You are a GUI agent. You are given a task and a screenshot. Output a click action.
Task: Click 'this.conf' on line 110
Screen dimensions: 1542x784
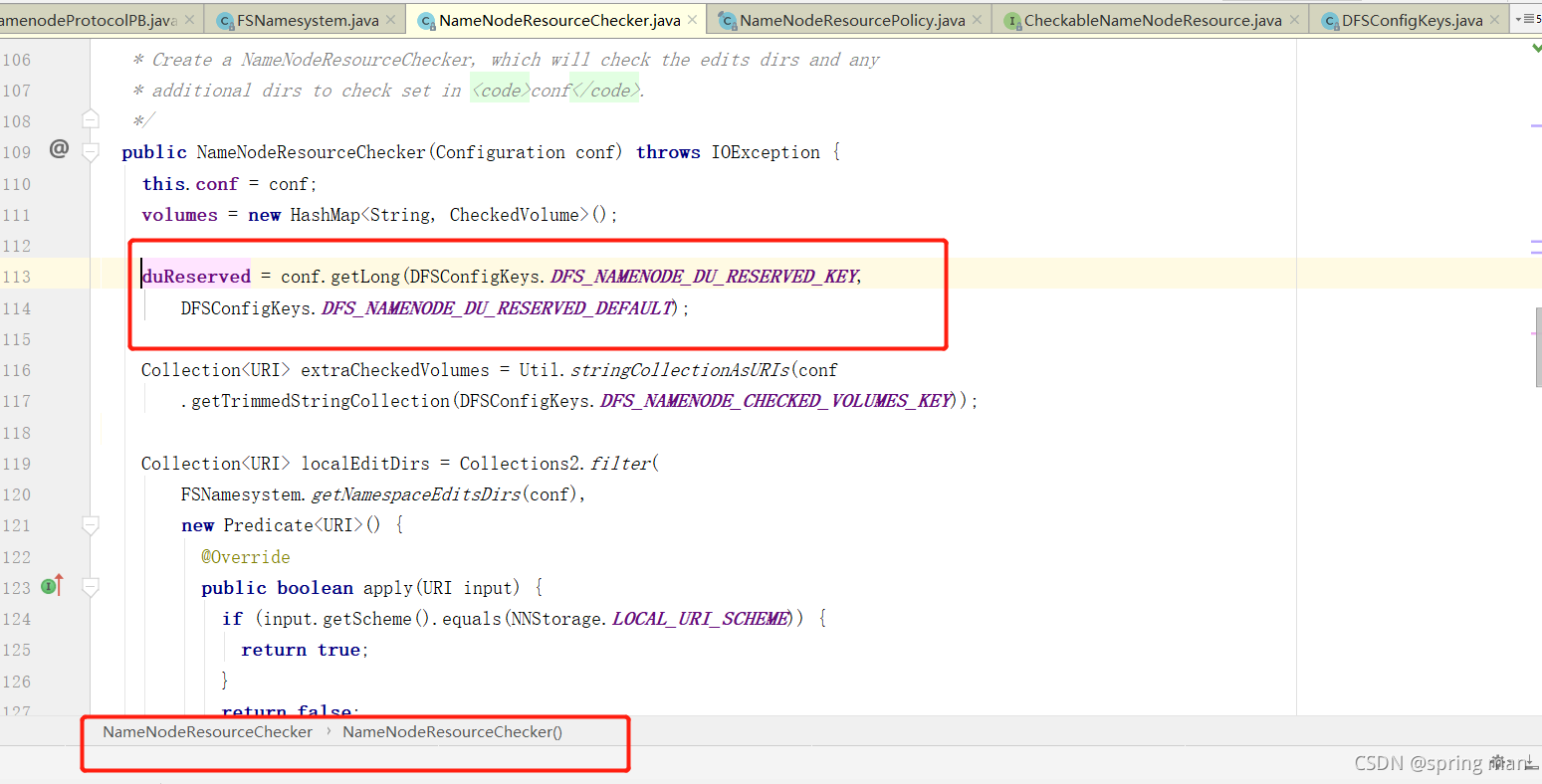[190, 184]
